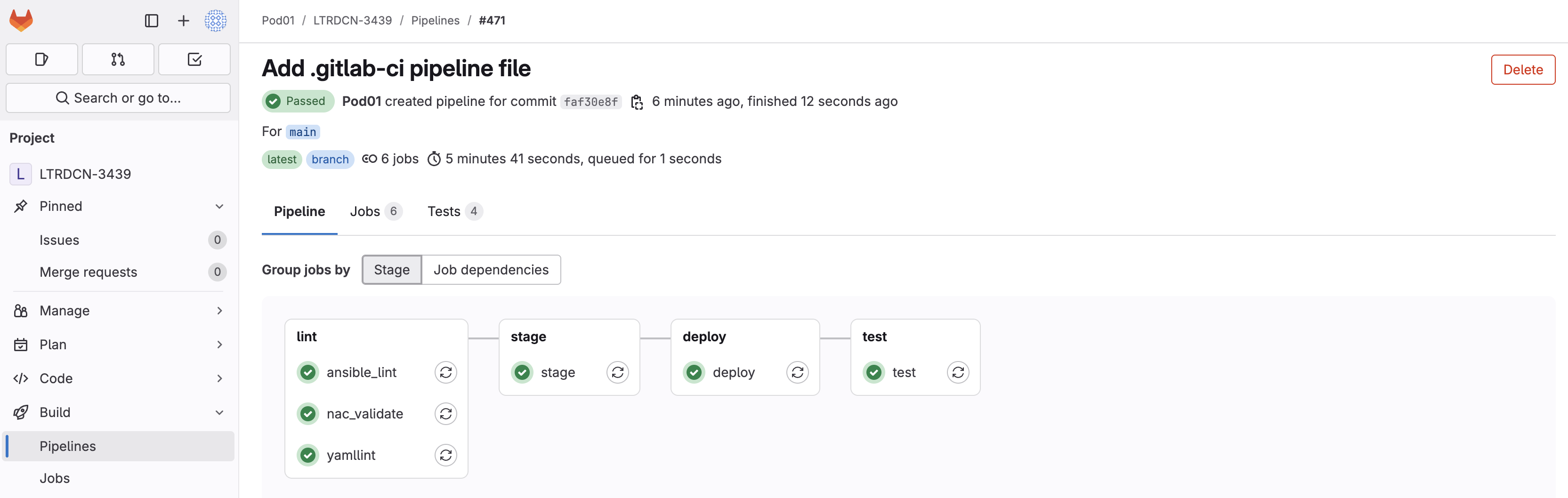
Task: Collapse the Build section
Action: pyautogui.click(x=219, y=412)
